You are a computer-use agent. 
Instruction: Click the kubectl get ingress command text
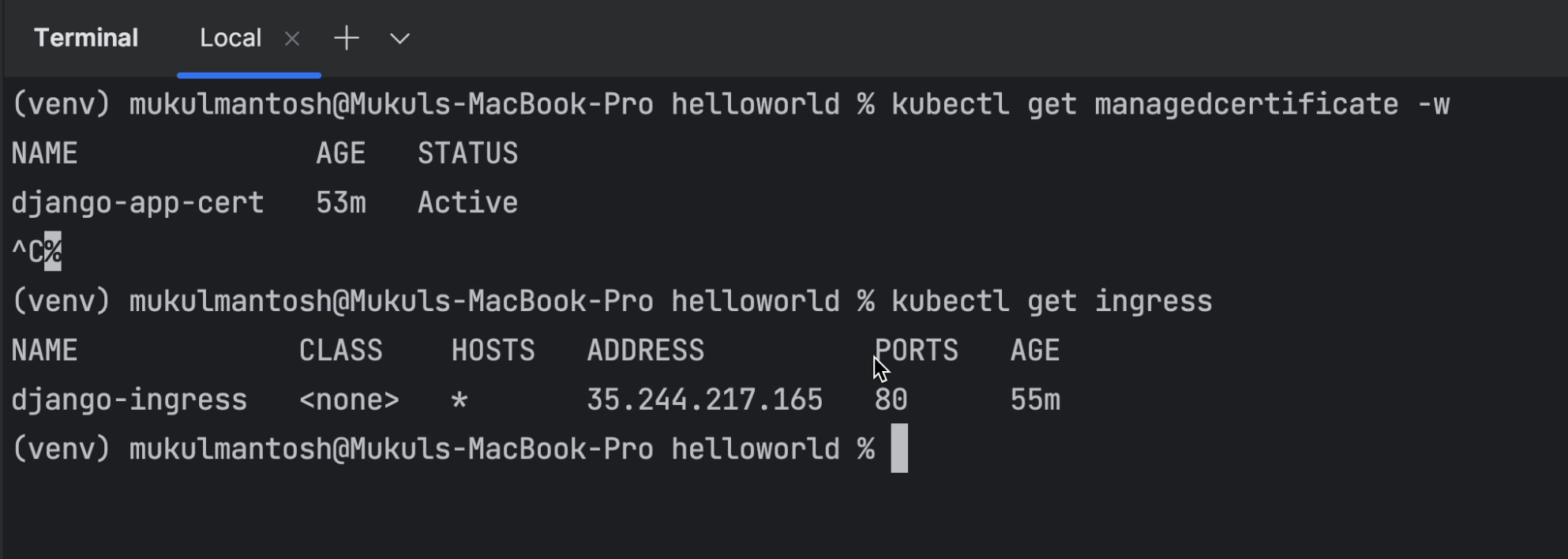1052,302
